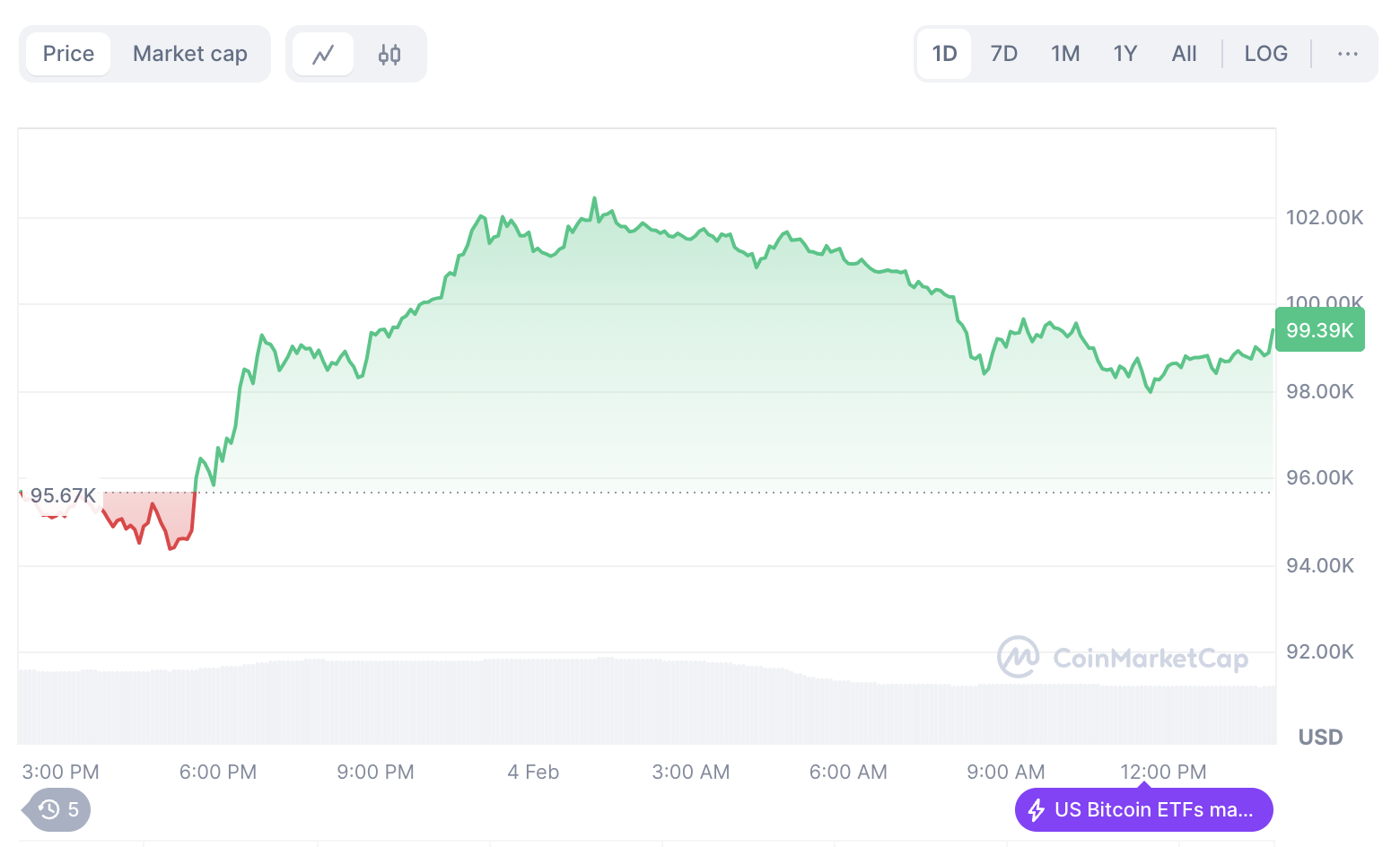1400x847 pixels.
Task: Toggle LOG scale on the chart
Action: (x=1265, y=54)
